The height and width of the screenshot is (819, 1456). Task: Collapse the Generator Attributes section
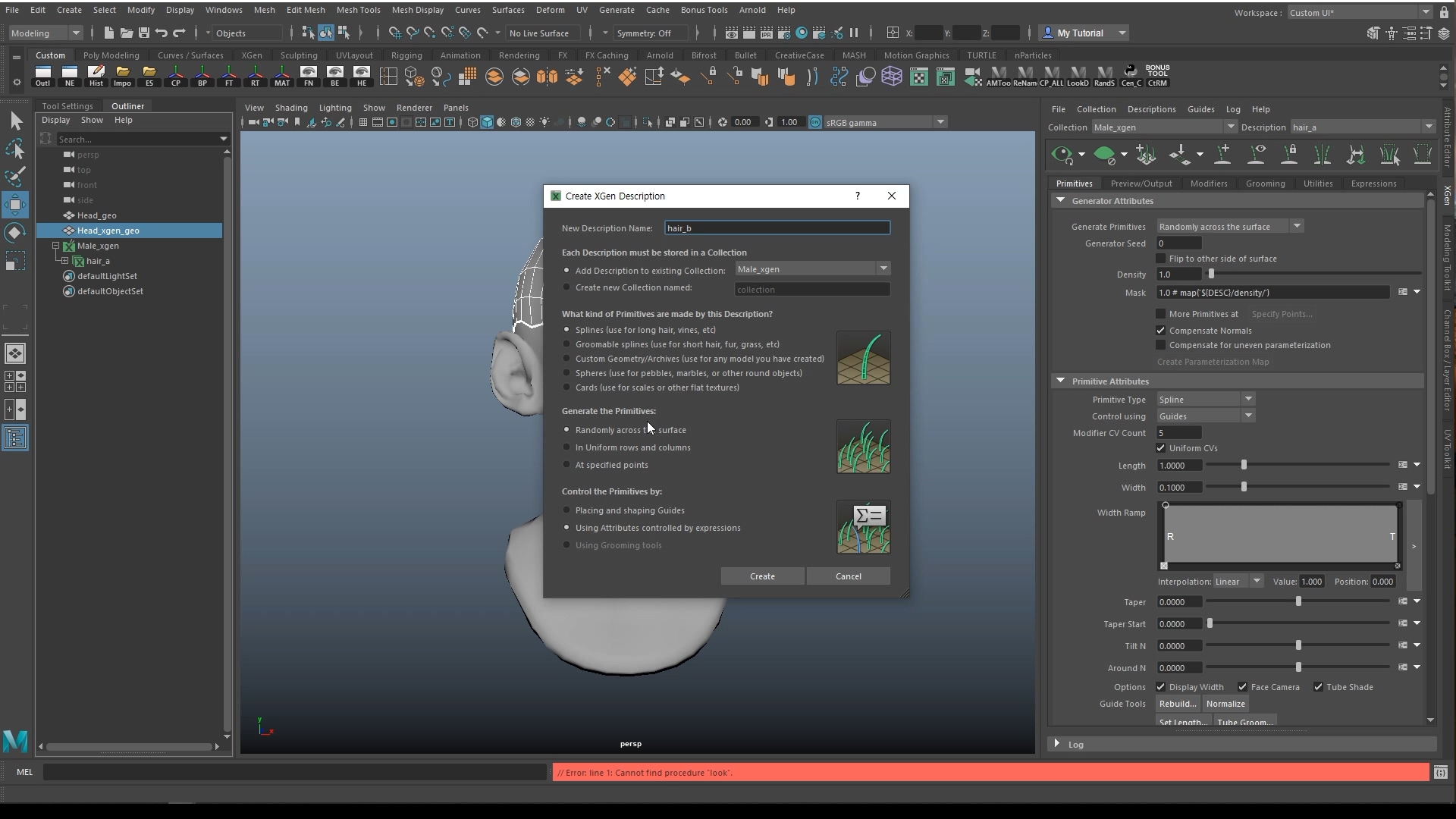(1060, 201)
